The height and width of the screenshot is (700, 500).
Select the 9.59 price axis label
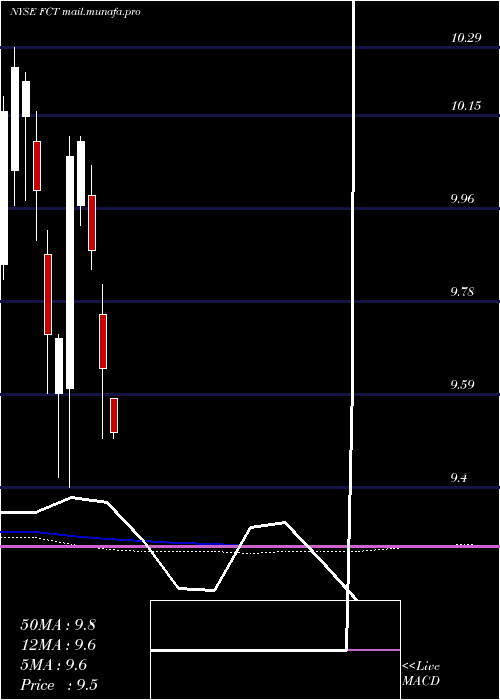(462, 384)
